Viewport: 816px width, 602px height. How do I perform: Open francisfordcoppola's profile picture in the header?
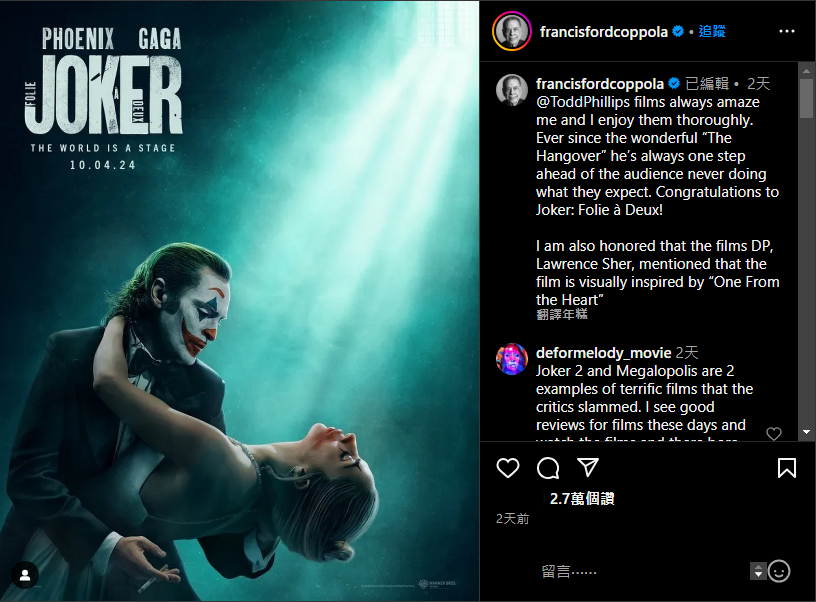[x=511, y=31]
